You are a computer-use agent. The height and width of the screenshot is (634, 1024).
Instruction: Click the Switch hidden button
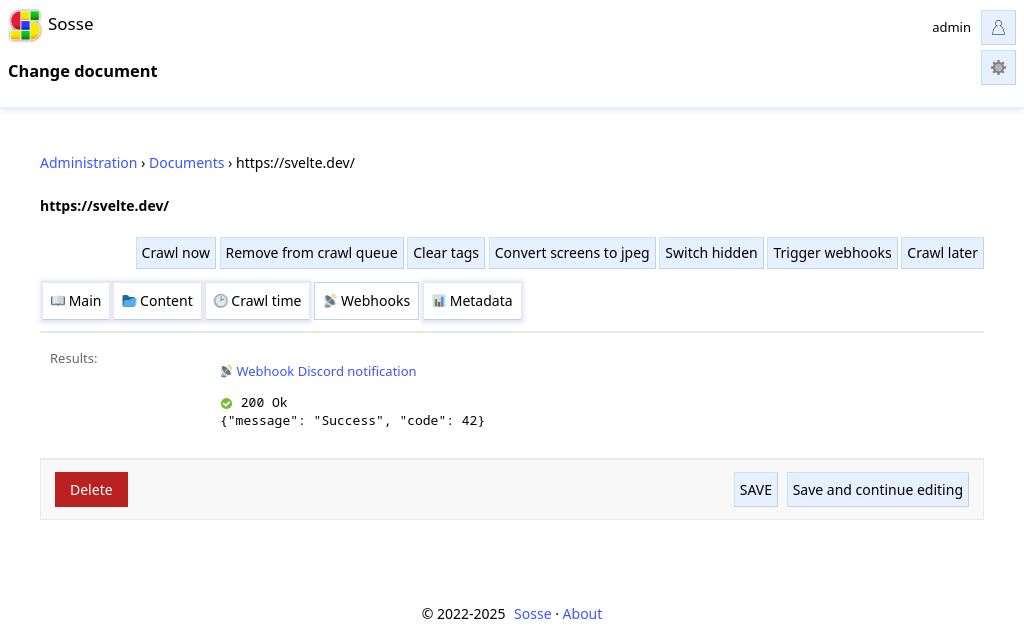tap(711, 253)
